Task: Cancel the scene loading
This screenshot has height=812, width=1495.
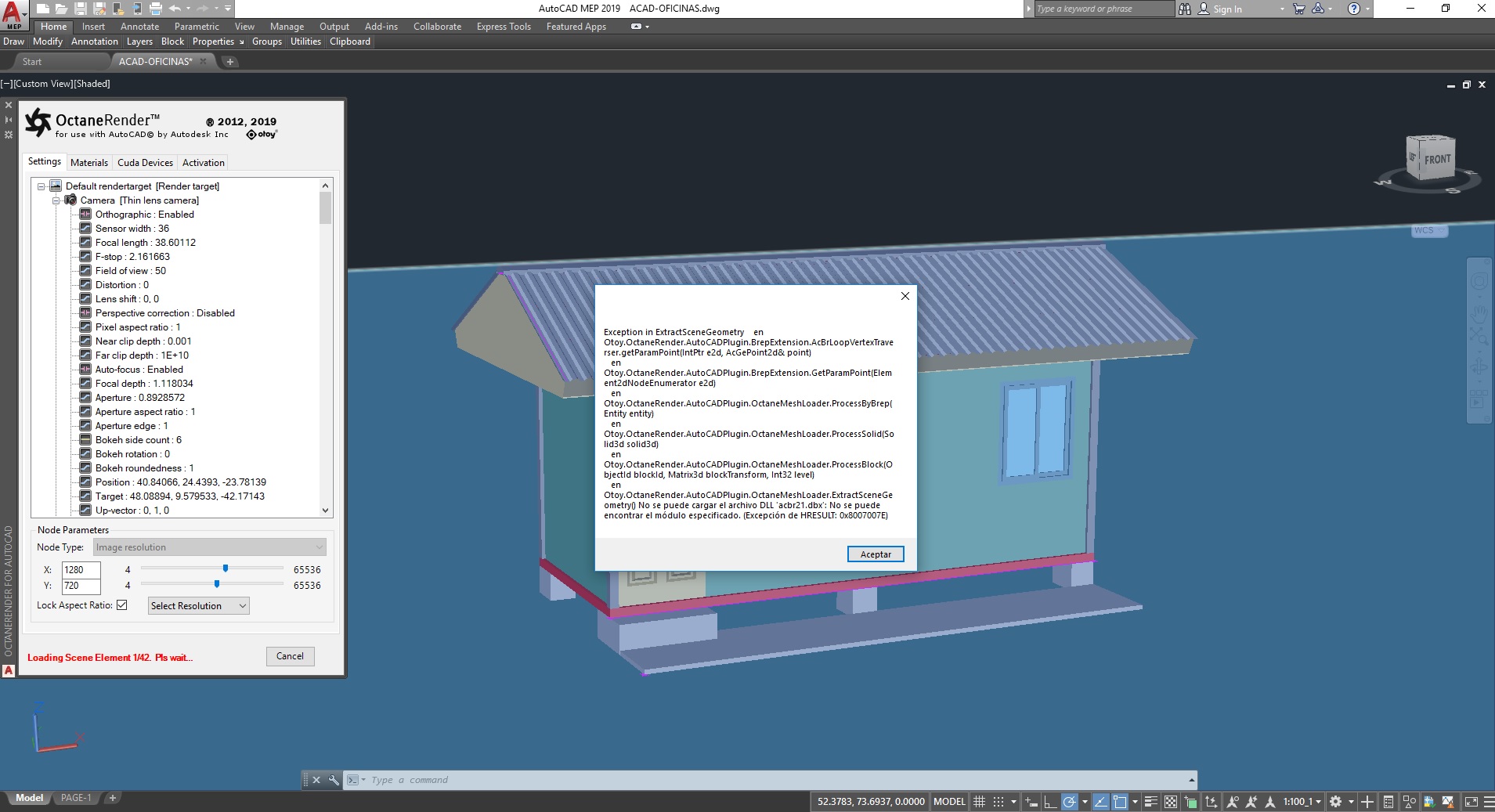Action: point(290,656)
